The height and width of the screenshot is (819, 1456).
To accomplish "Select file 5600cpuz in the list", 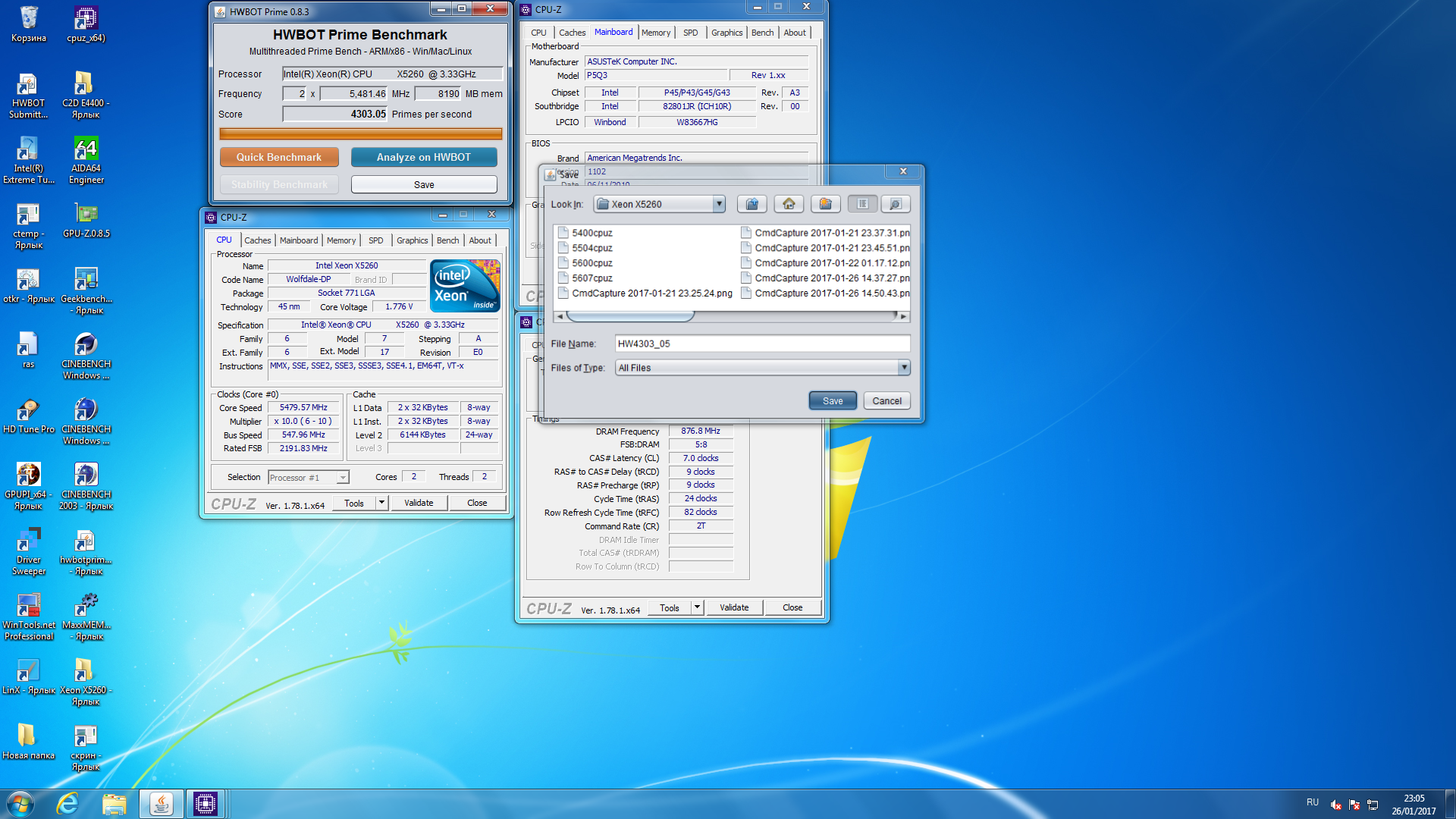I will [x=585, y=263].
